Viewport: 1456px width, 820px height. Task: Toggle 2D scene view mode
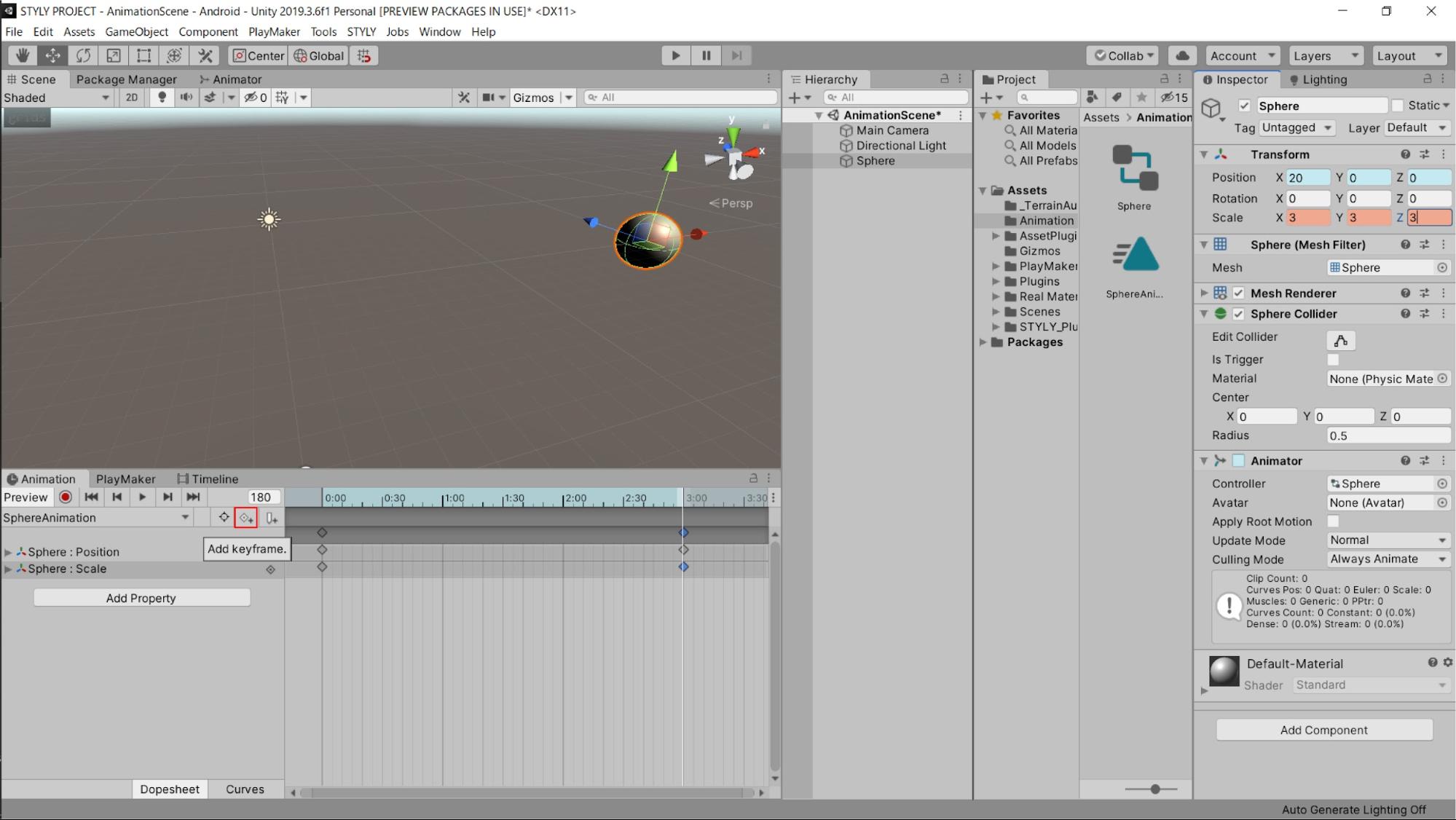(x=131, y=97)
